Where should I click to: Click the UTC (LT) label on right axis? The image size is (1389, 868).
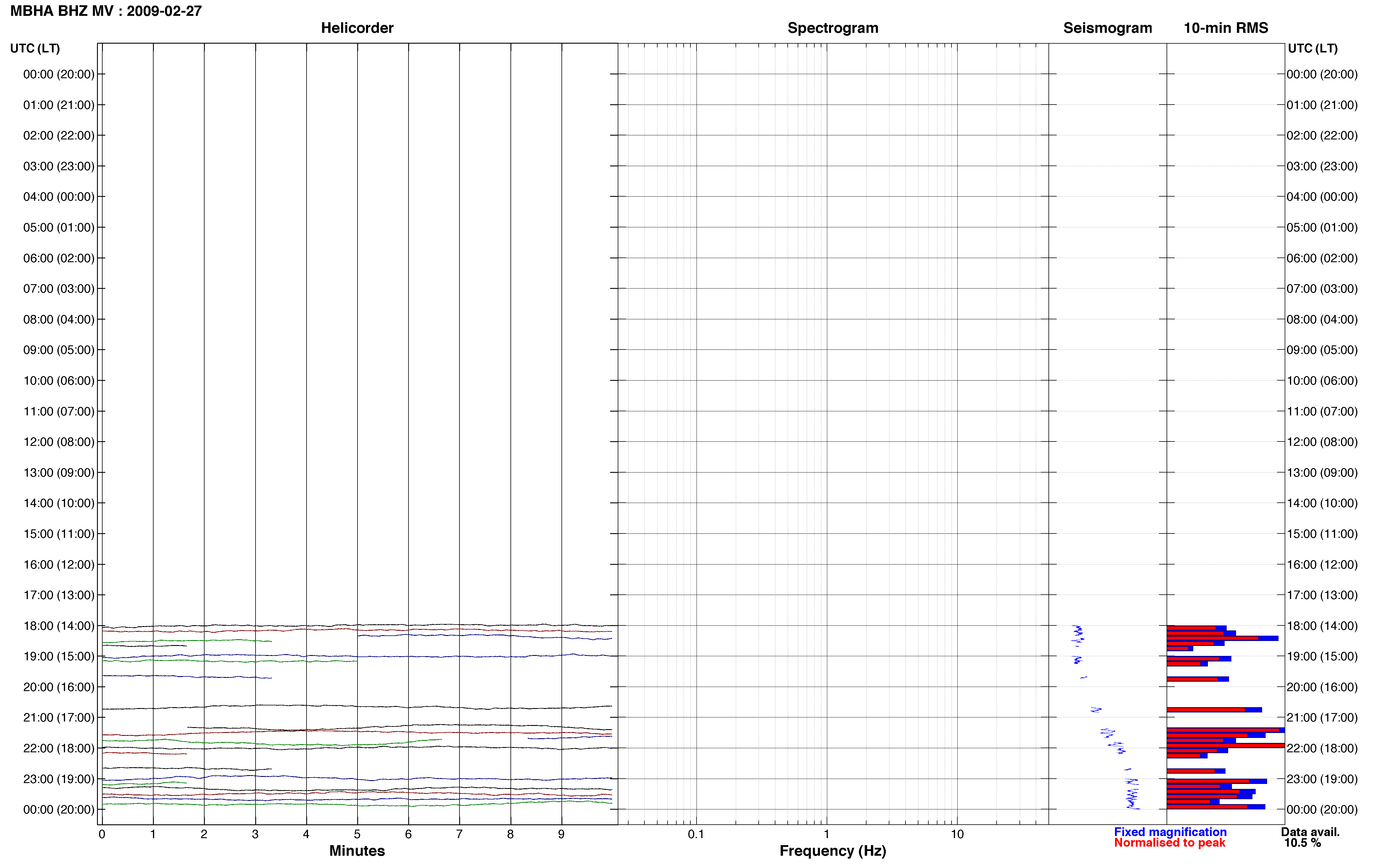(x=1313, y=48)
